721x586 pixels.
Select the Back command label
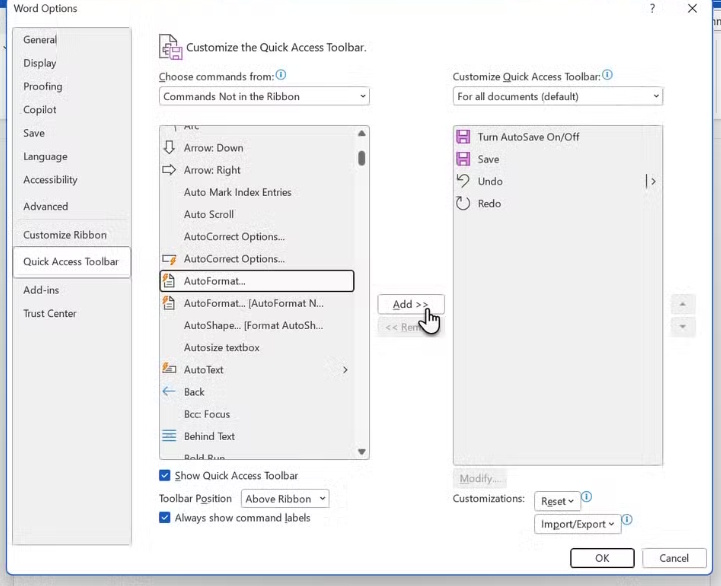click(194, 392)
